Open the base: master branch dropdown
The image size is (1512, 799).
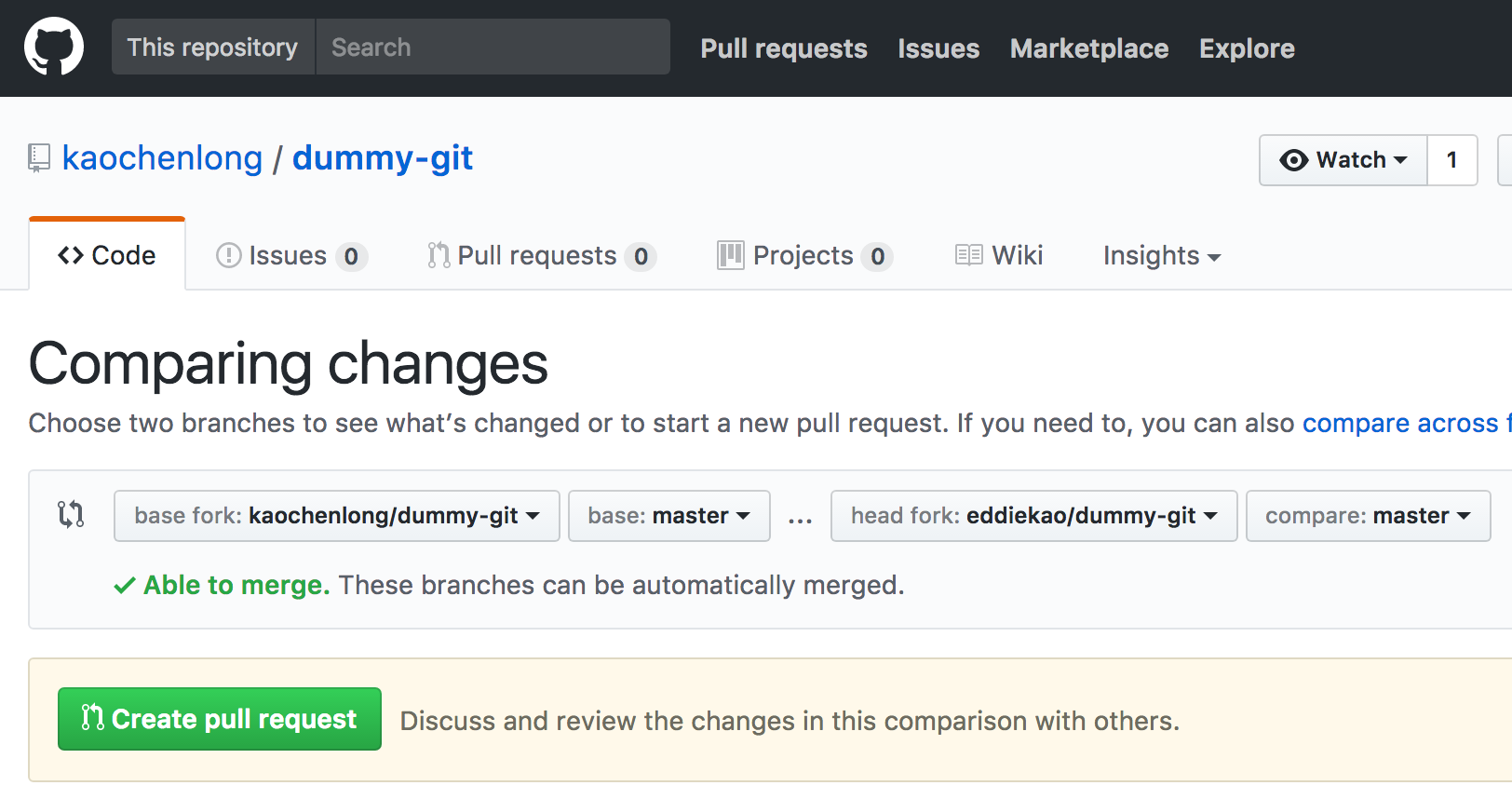668,516
